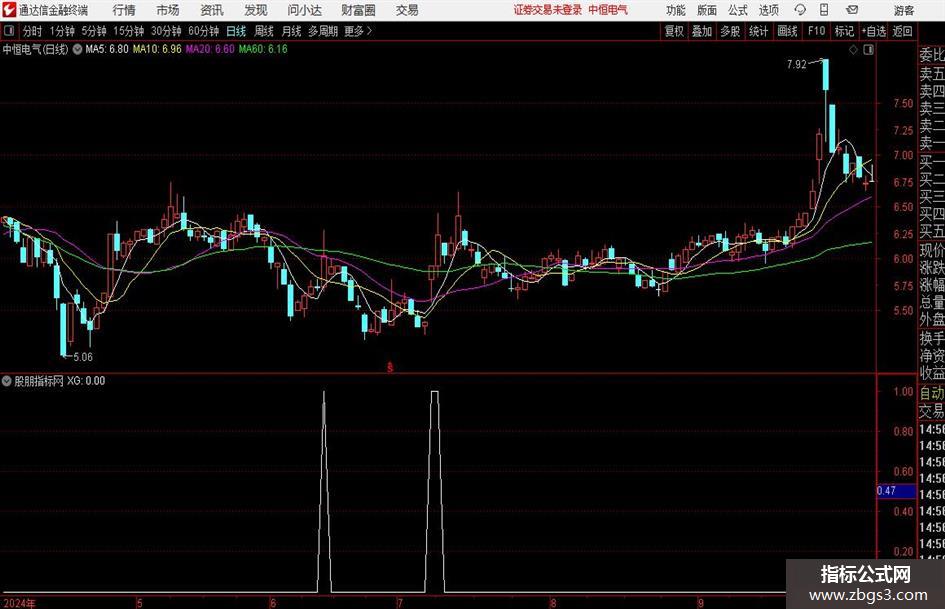Viewport: 945px width, 609px height.
Task: Open the 资讯 menu
Action: (x=212, y=10)
